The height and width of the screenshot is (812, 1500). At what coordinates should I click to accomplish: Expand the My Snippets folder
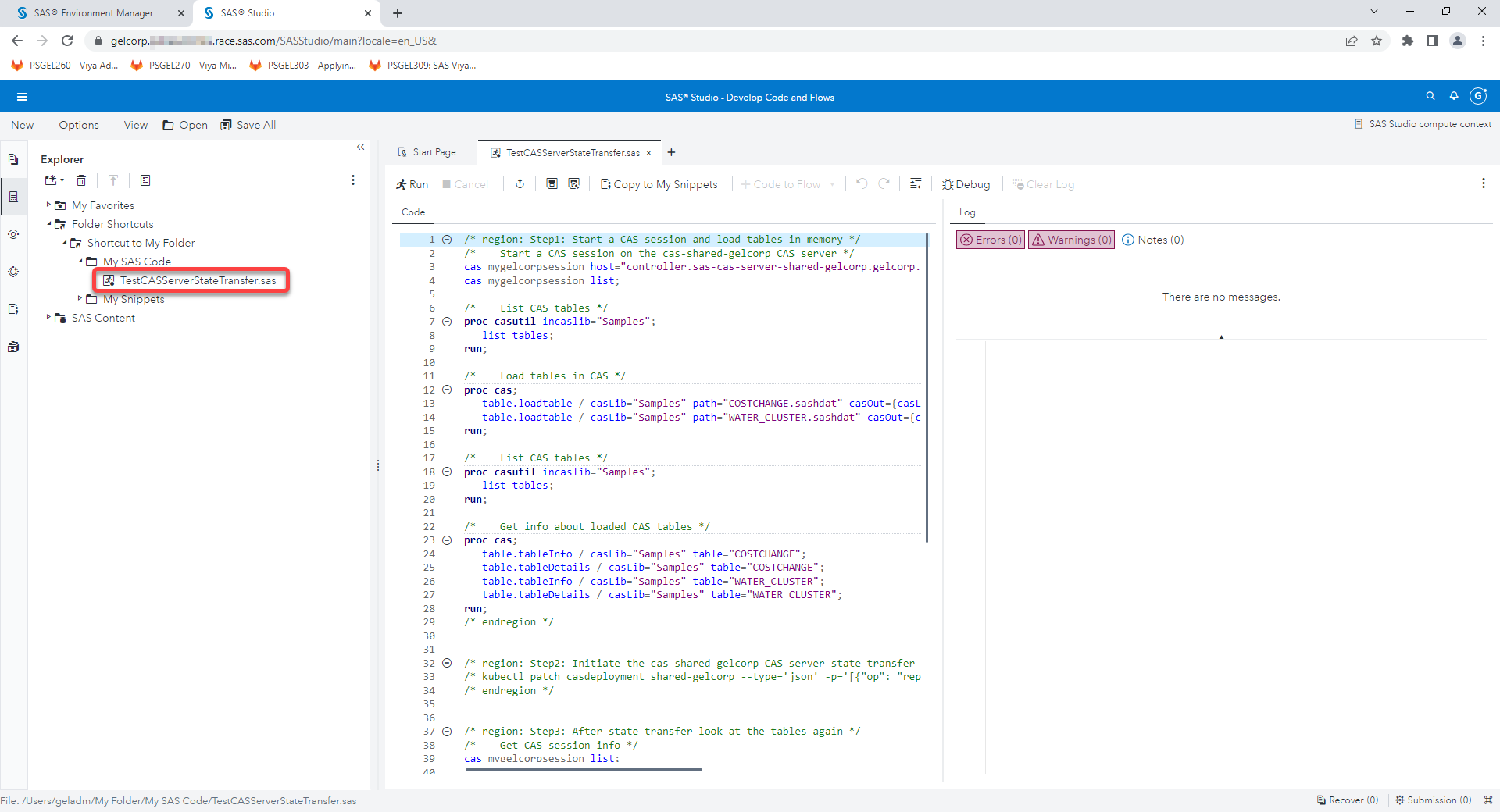tap(80, 298)
